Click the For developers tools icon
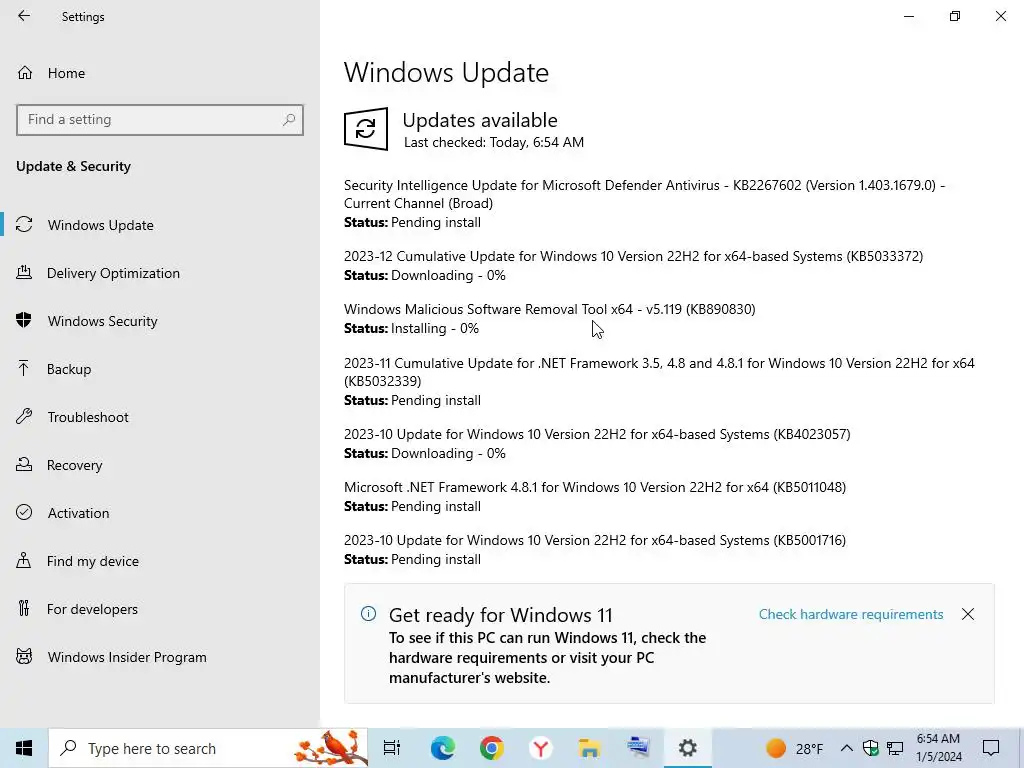Screen dimensions: 1024x768 pyautogui.click(x=24, y=609)
